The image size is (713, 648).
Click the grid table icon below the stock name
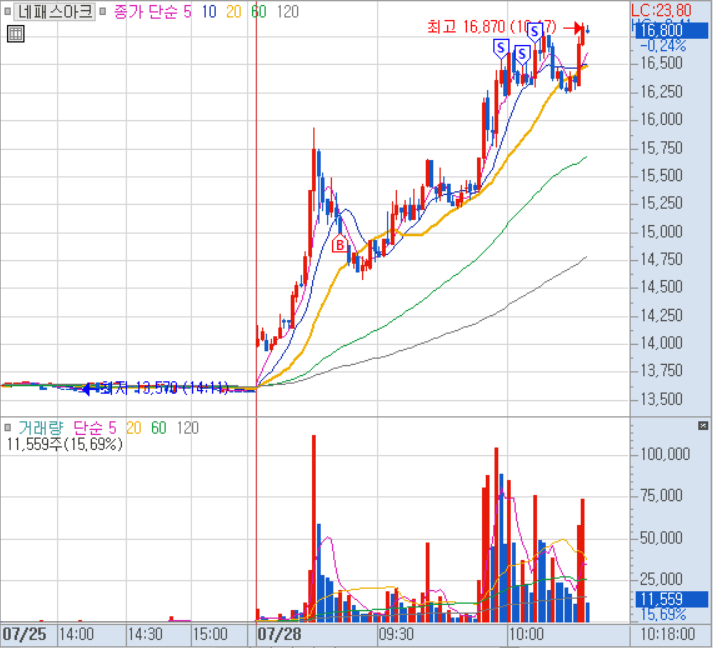pos(14,34)
